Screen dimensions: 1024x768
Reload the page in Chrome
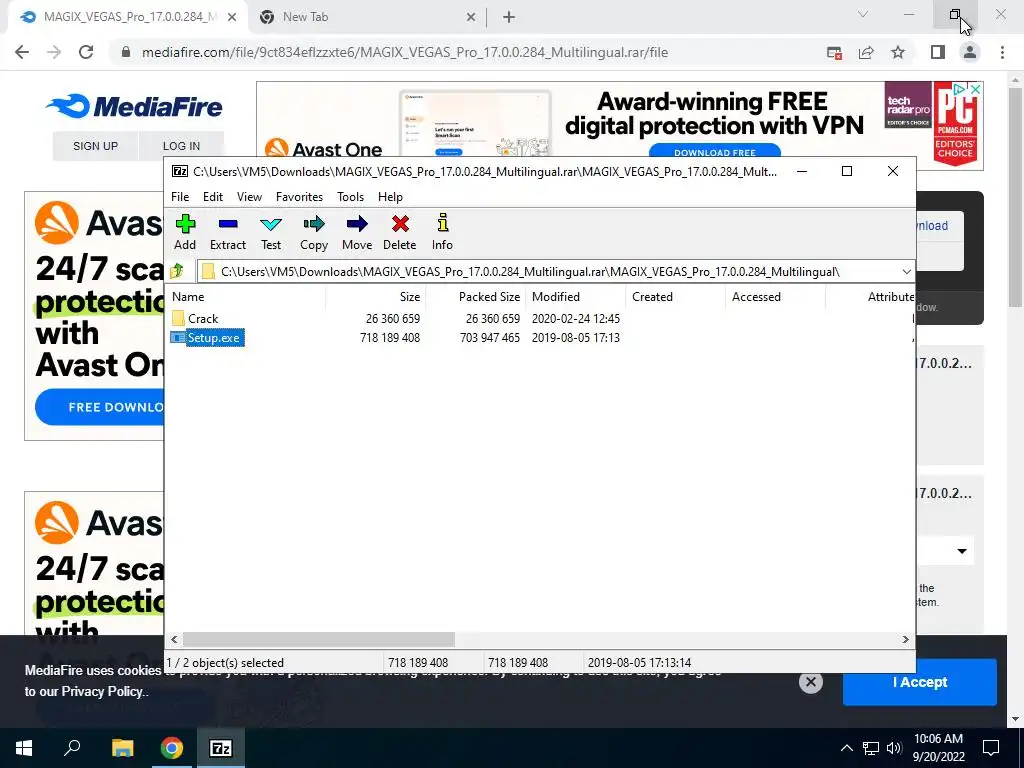[86, 52]
